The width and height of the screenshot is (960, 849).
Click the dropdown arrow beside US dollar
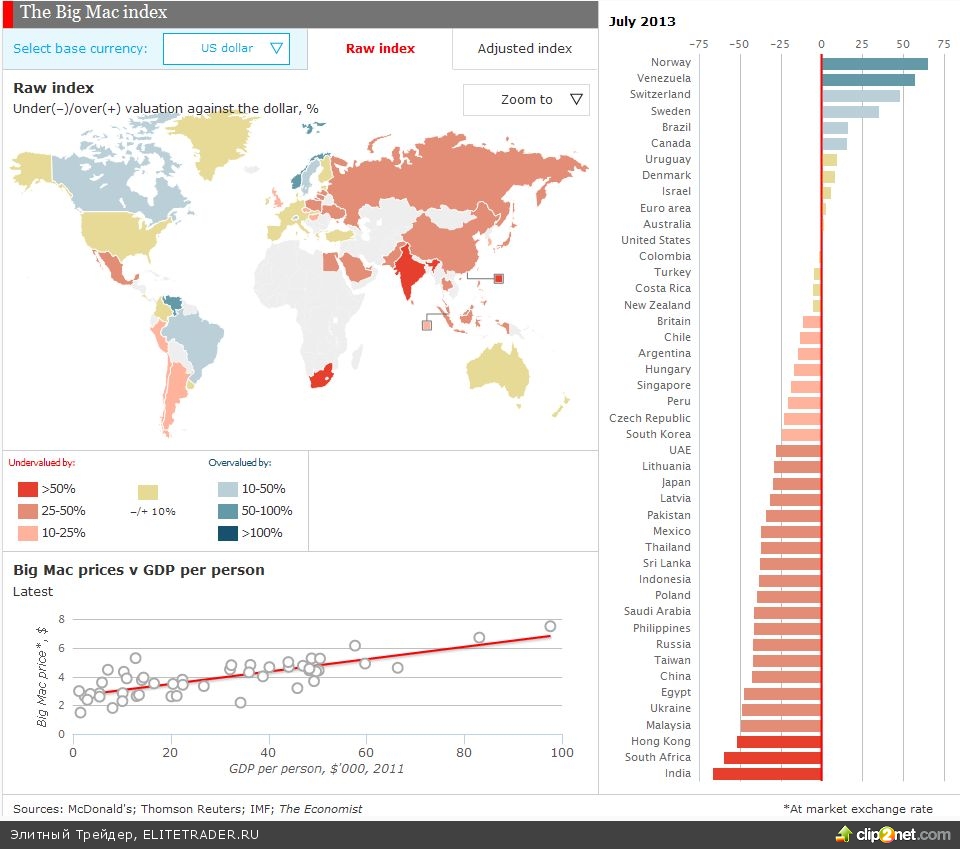[277, 48]
